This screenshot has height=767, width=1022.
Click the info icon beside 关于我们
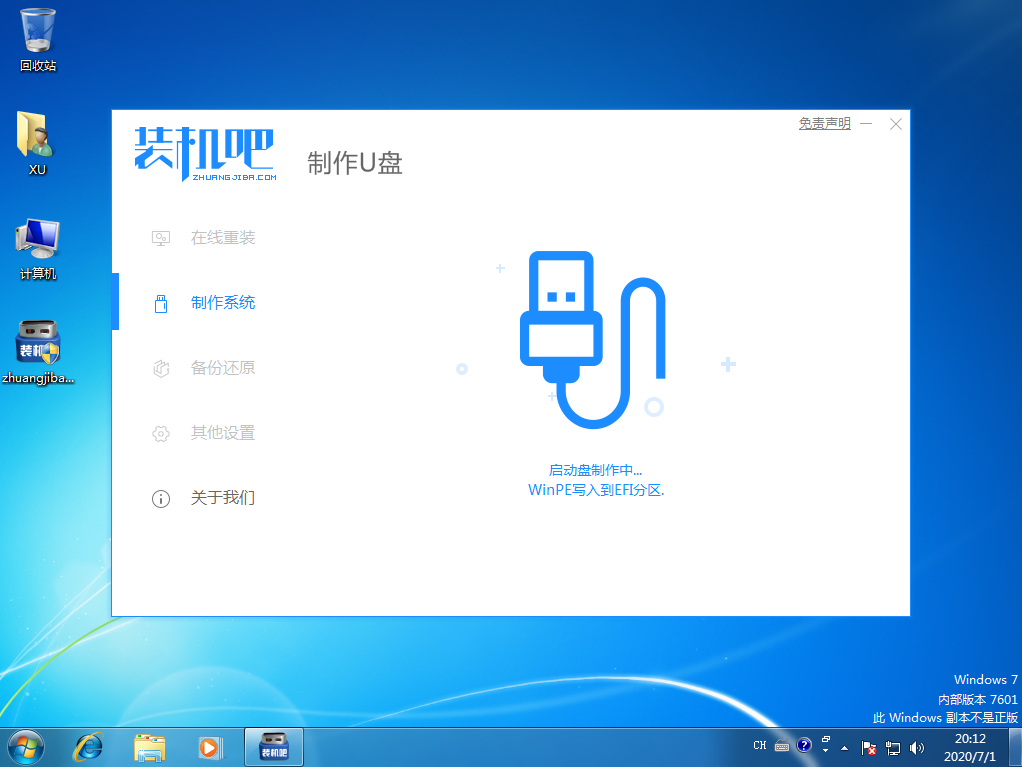coord(160,498)
